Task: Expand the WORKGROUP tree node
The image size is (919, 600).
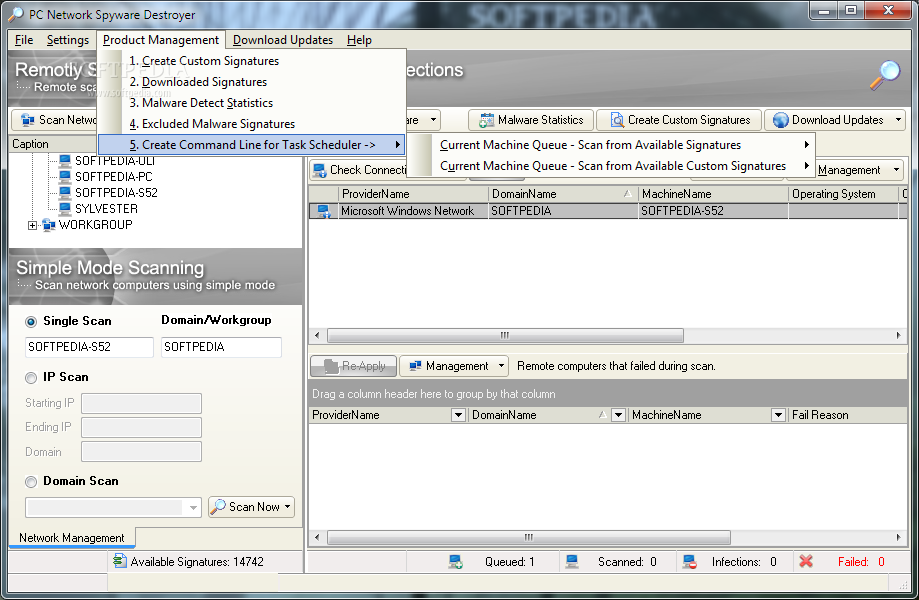Action: (32, 225)
